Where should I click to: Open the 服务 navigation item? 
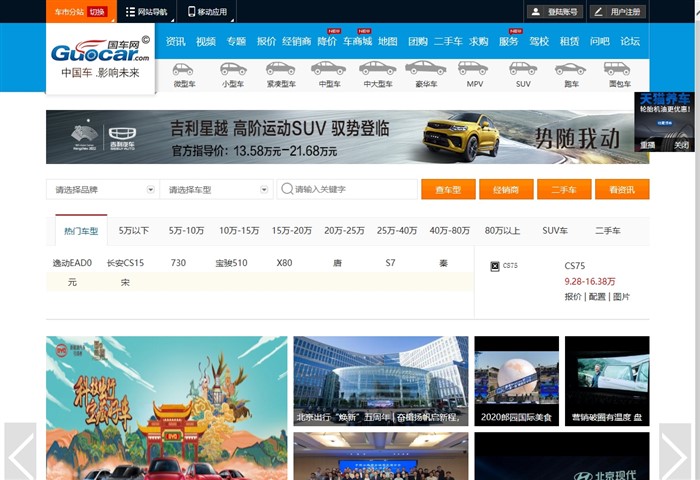[508, 42]
